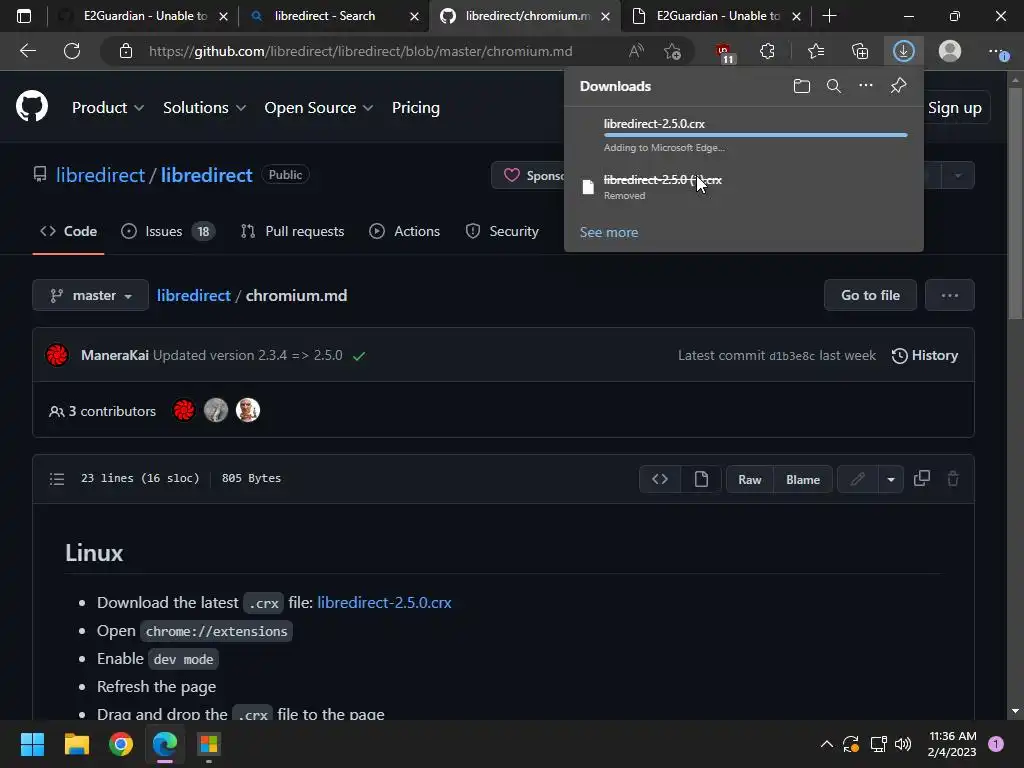Click the GitHub logo home icon

point(32,106)
